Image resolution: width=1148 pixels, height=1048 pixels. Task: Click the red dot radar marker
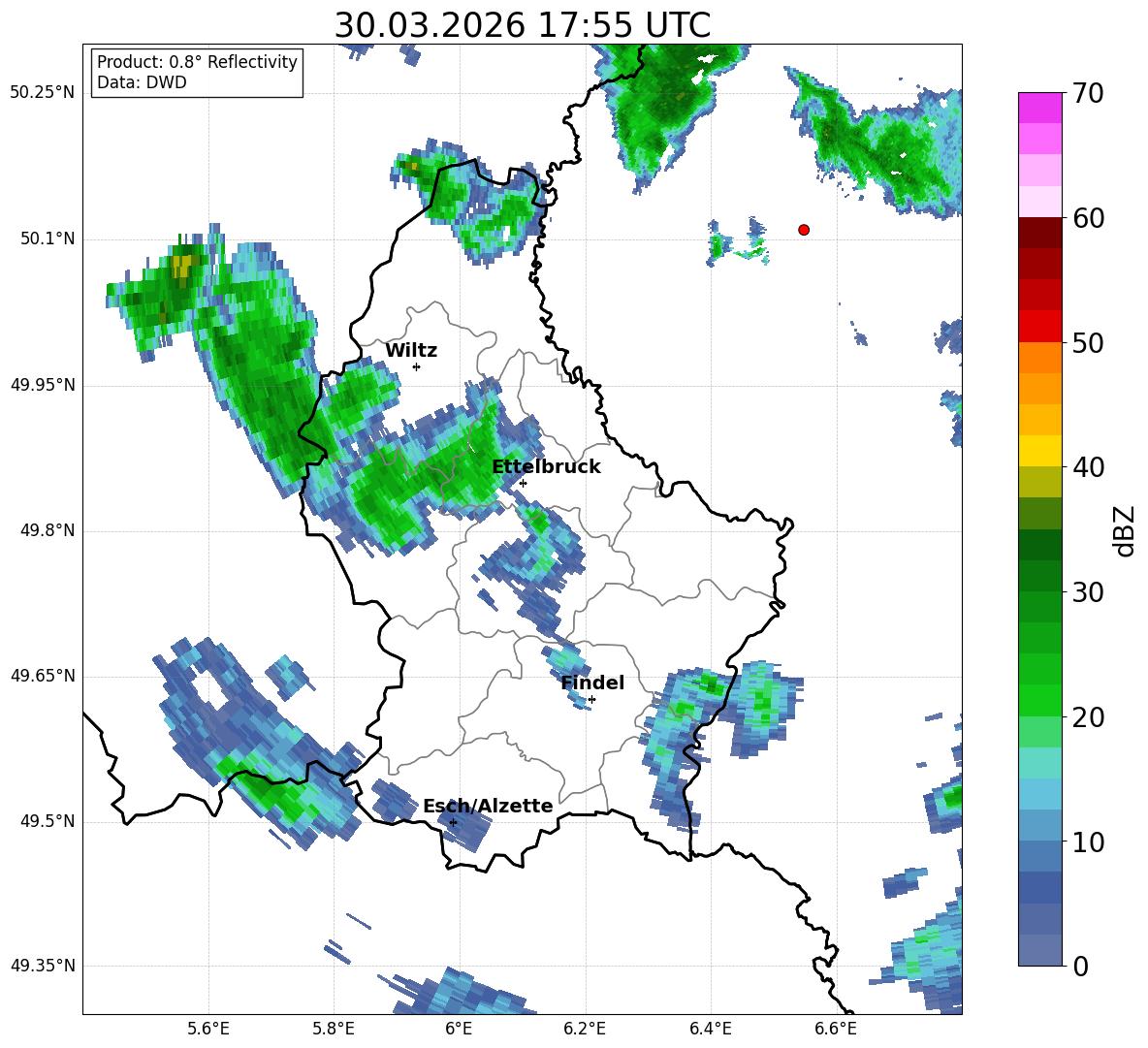pyautogui.click(x=804, y=230)
